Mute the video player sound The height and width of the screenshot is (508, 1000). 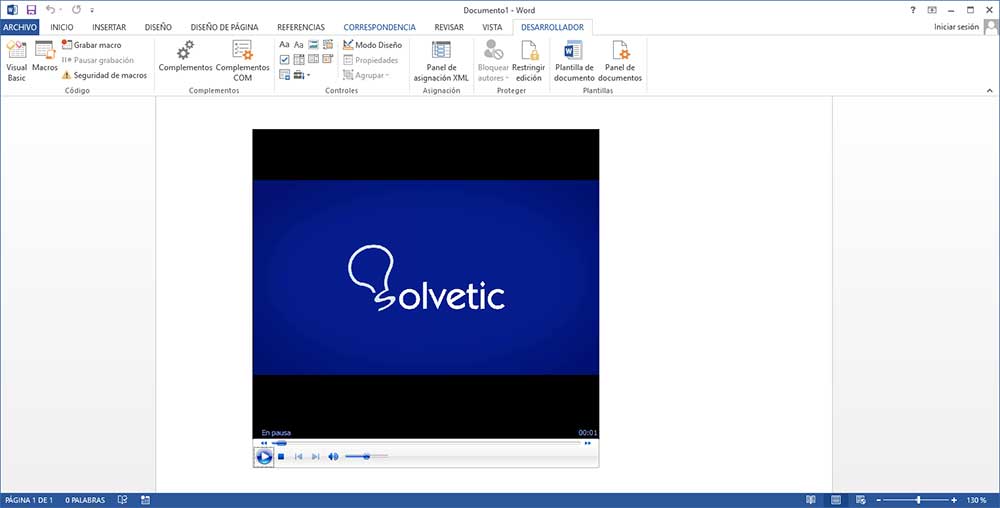(x=333, y=457)
